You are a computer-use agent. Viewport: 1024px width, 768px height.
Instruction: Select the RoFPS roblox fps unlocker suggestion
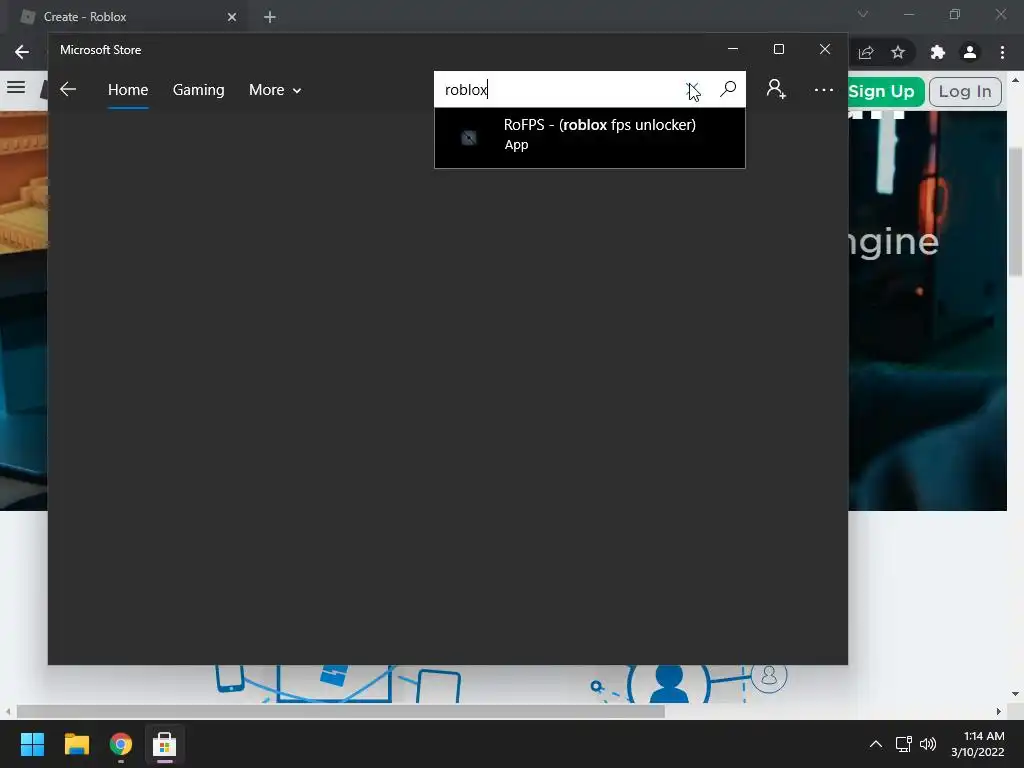click(590, 137)
